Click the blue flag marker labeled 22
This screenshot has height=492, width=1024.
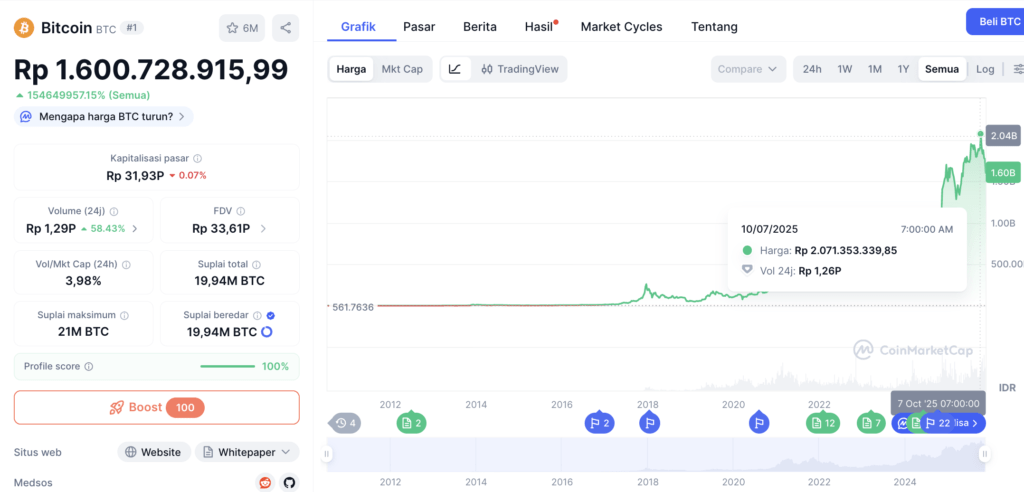pyautogui.click(x=937, y=423)
